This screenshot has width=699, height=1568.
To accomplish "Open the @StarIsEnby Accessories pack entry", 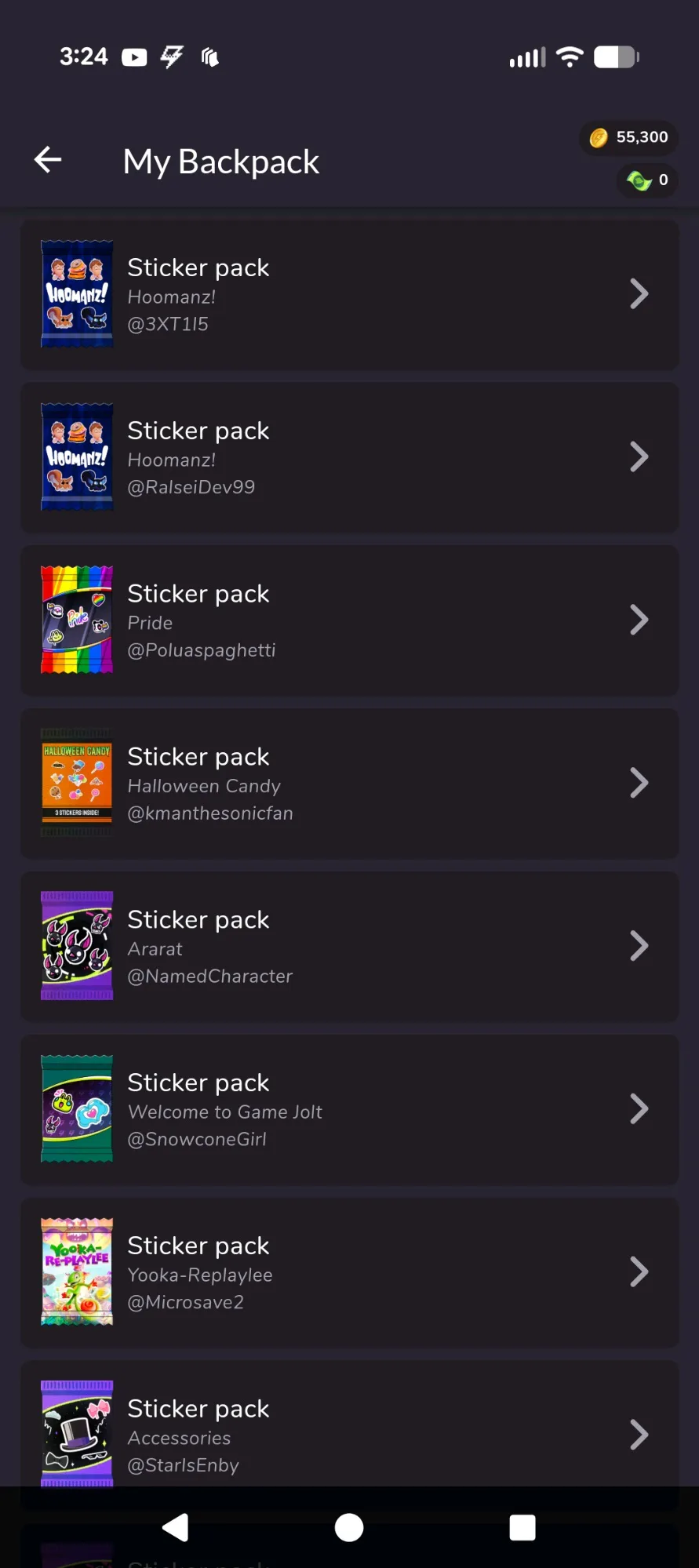I will click(x=349, y=1435).
